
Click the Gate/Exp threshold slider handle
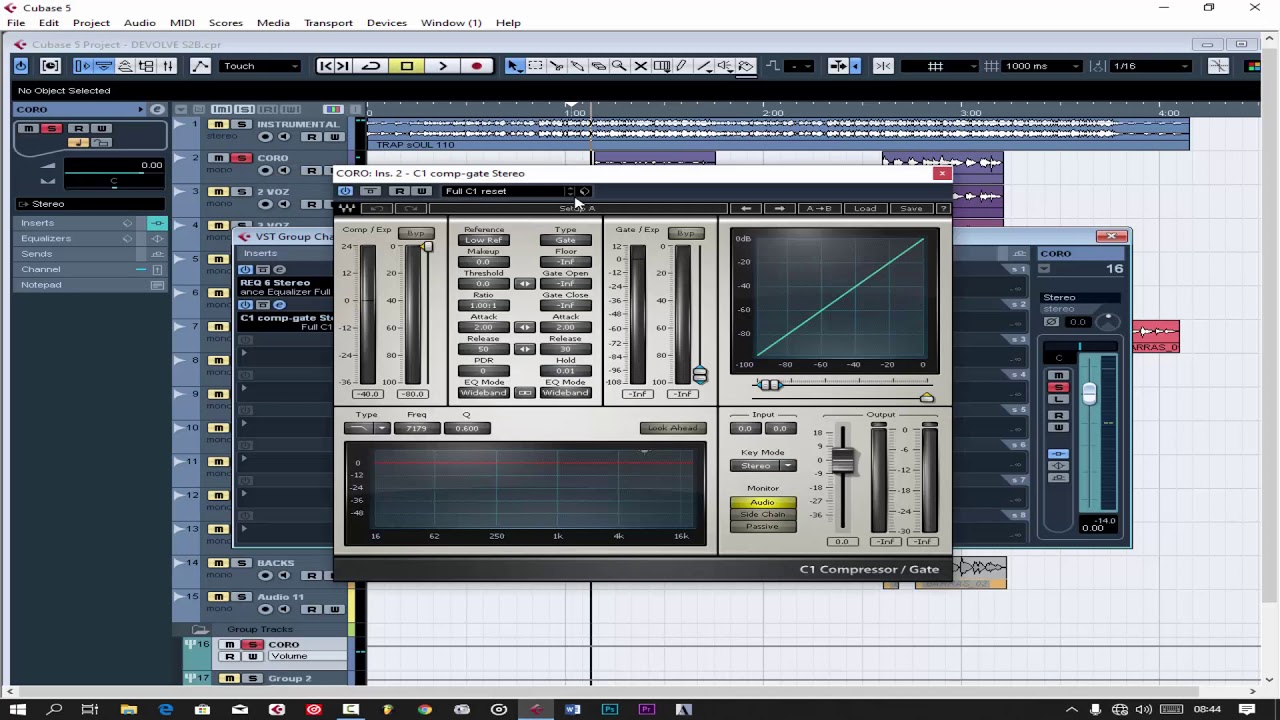(x=699, y=375)
